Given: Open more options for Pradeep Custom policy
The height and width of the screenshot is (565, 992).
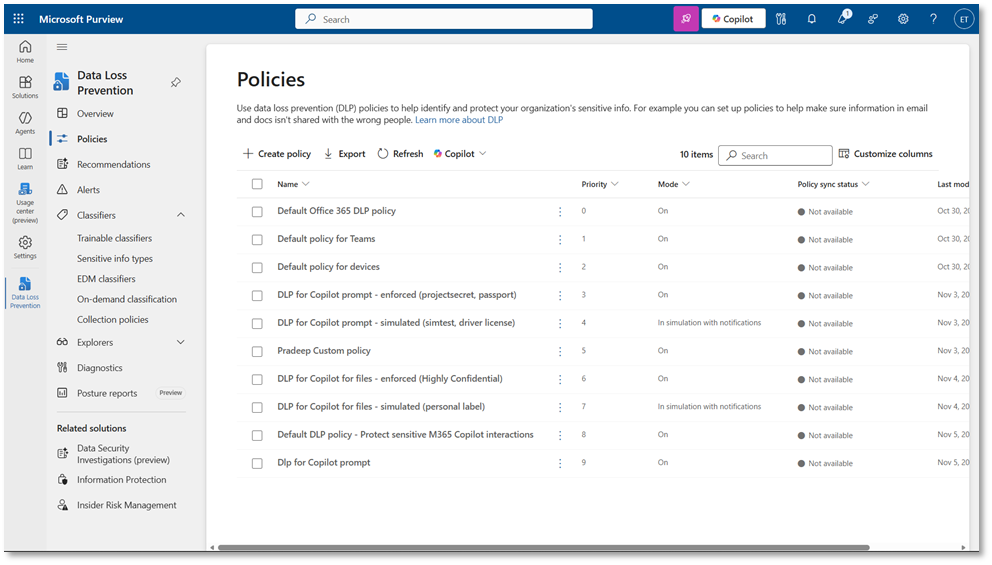Looking at the screenshot, I should click(560, 351).
